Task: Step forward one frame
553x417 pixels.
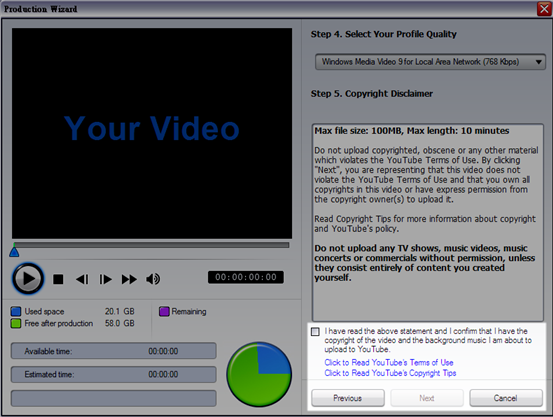Action: pos(105,279)
